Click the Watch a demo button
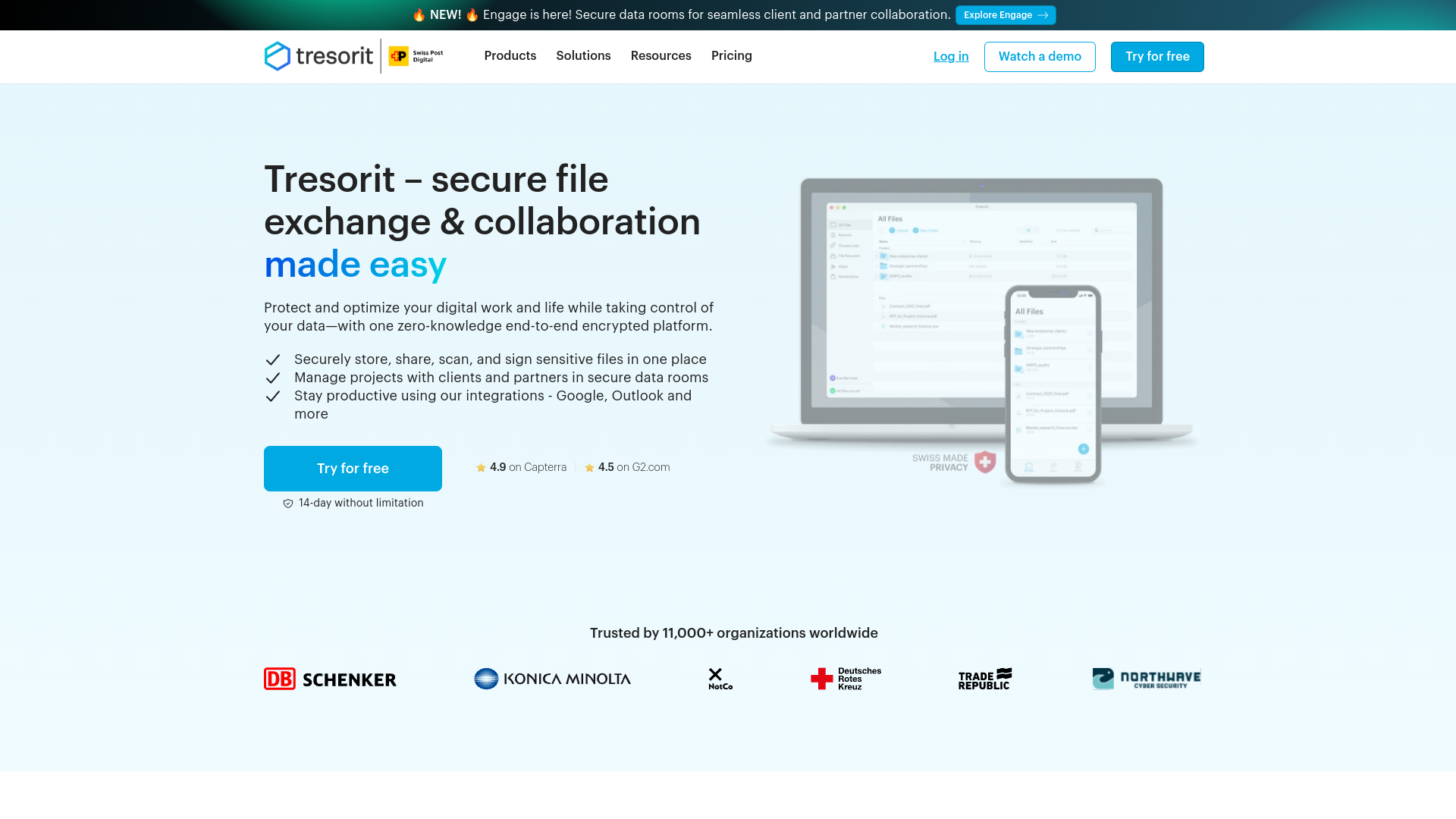 click(x=1040, y=56)
